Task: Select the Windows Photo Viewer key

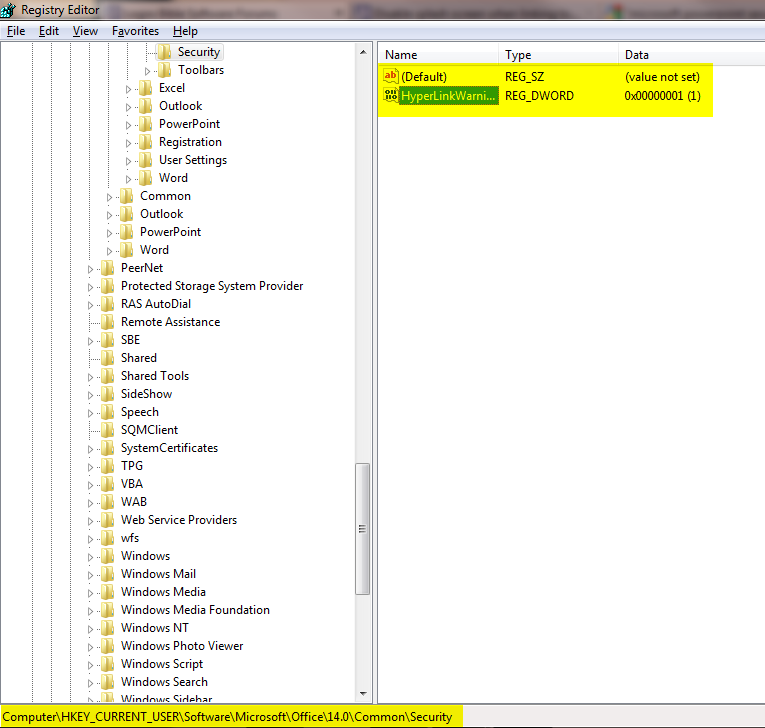Action: point(182,646)
